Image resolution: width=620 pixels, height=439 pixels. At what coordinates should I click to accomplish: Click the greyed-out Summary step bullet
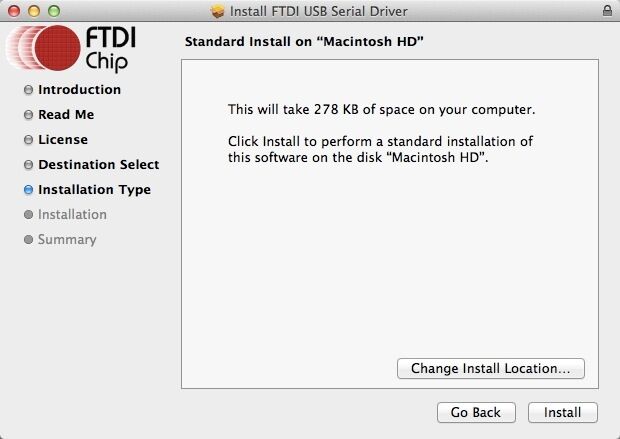point(28,240)
